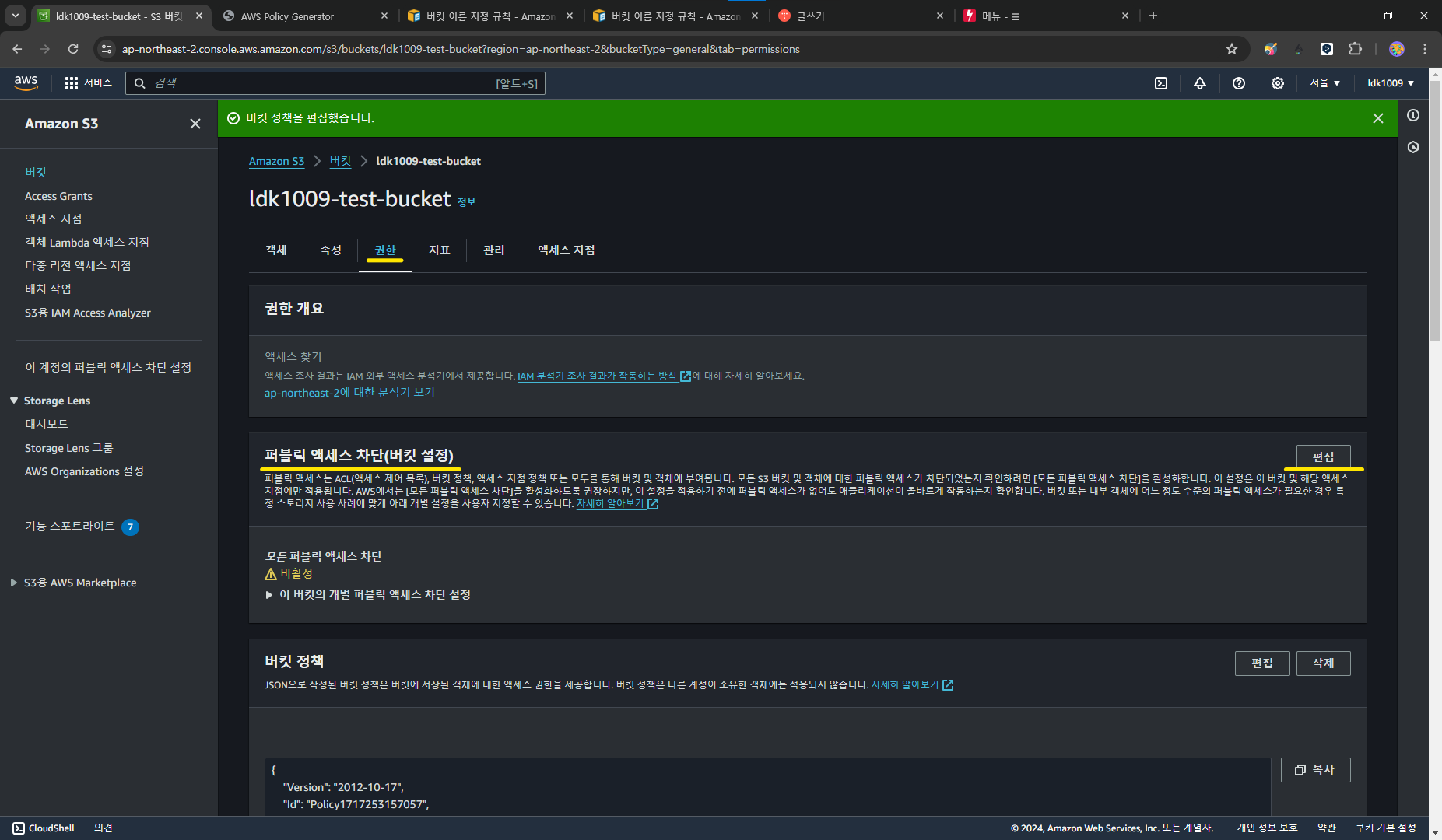
Task: Go back to previous page
Action: [17, 49]
